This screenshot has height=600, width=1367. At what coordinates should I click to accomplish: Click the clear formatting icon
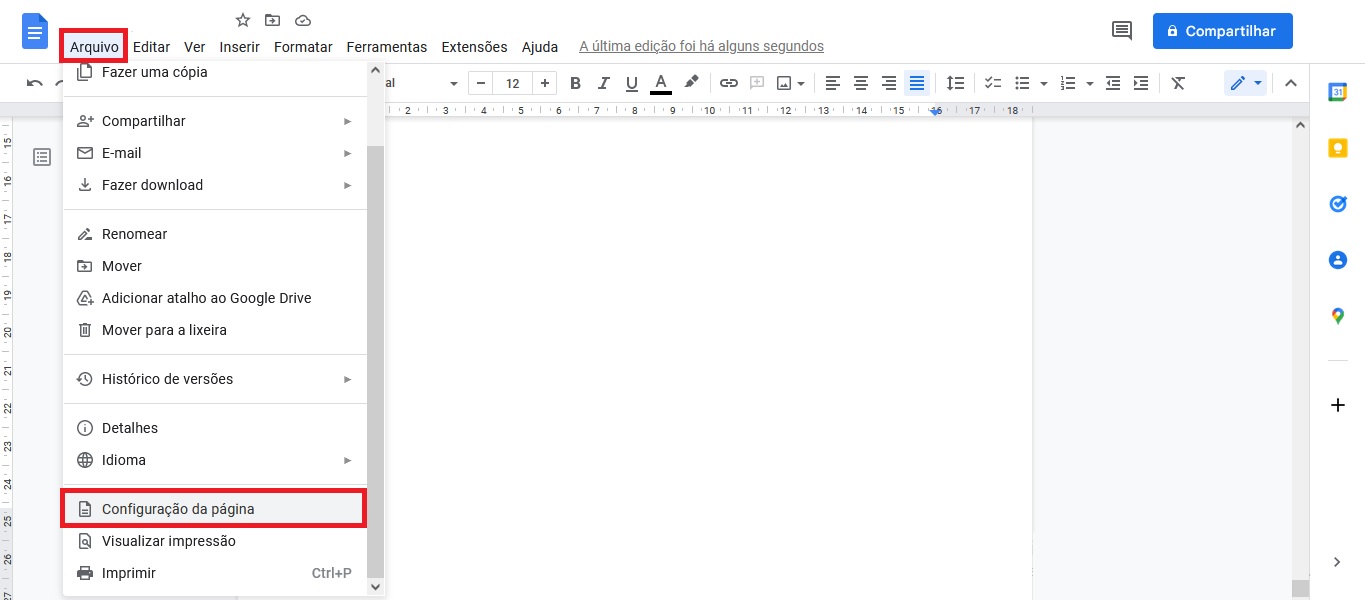tap(1178, 83)
